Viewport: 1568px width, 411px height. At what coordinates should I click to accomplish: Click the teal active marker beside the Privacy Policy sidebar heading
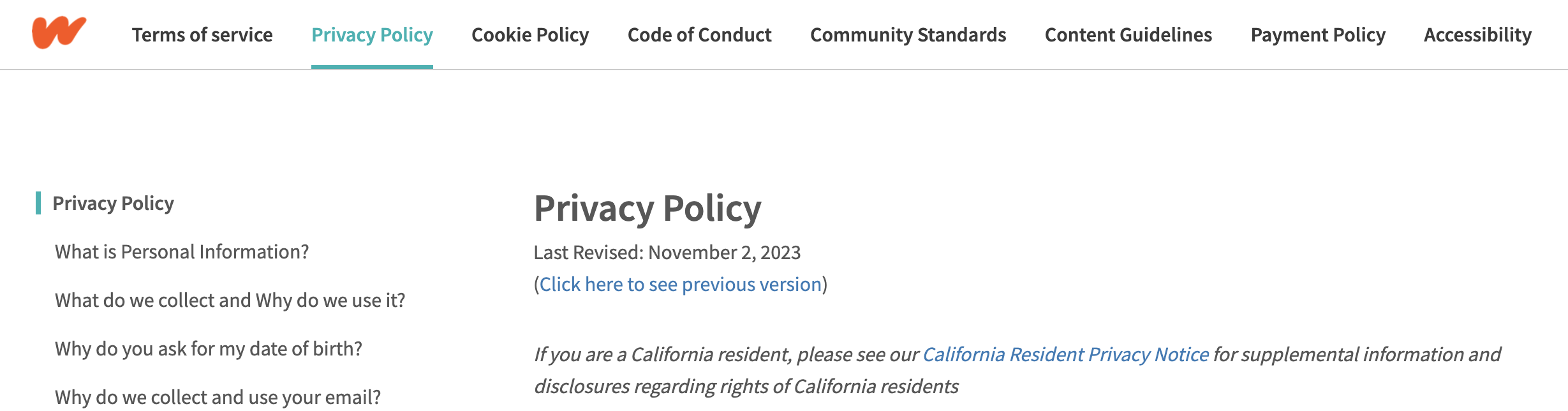[x=38, y=203]
